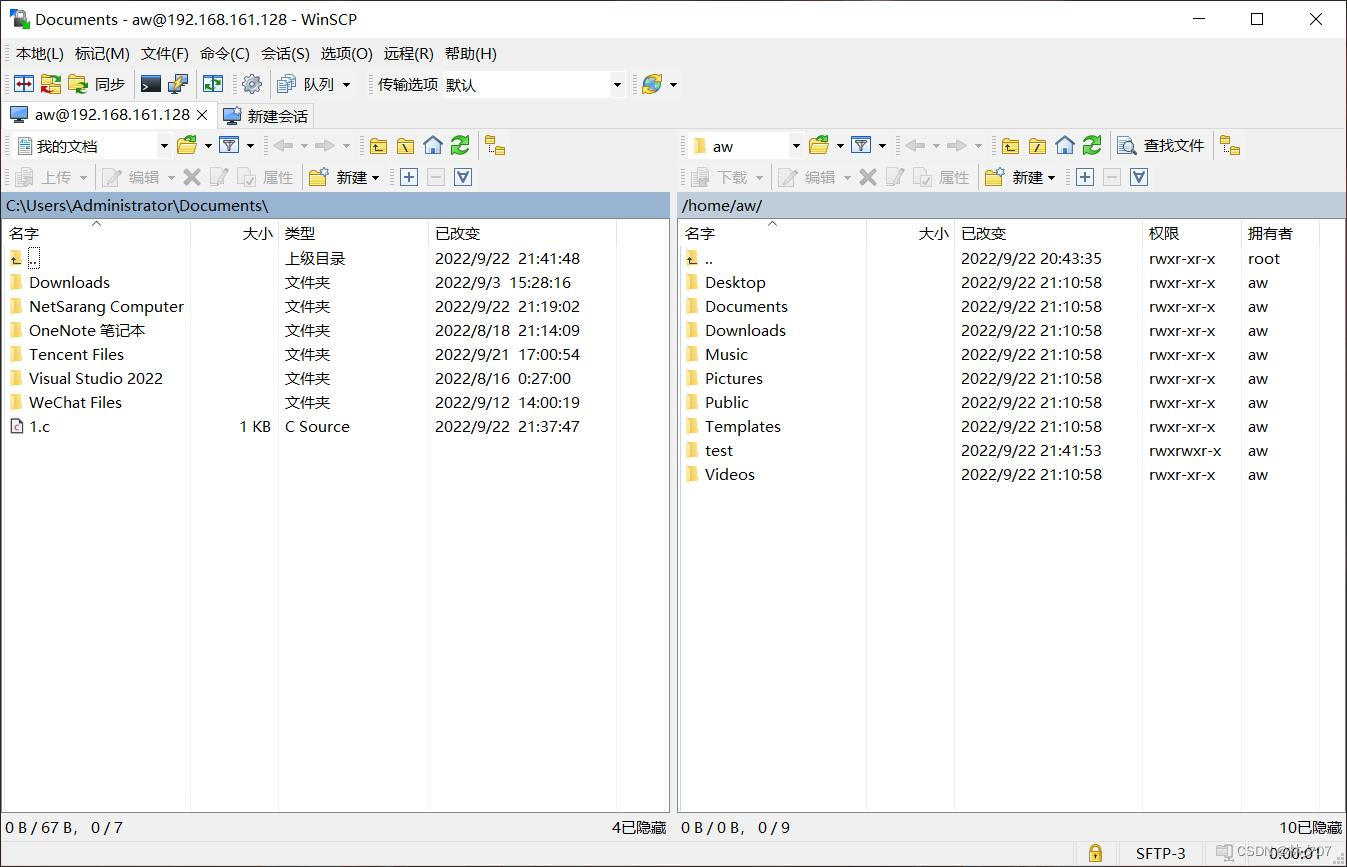Click remote path /home/aw/ bar
1347x867 pixels.
(1012, 205)
